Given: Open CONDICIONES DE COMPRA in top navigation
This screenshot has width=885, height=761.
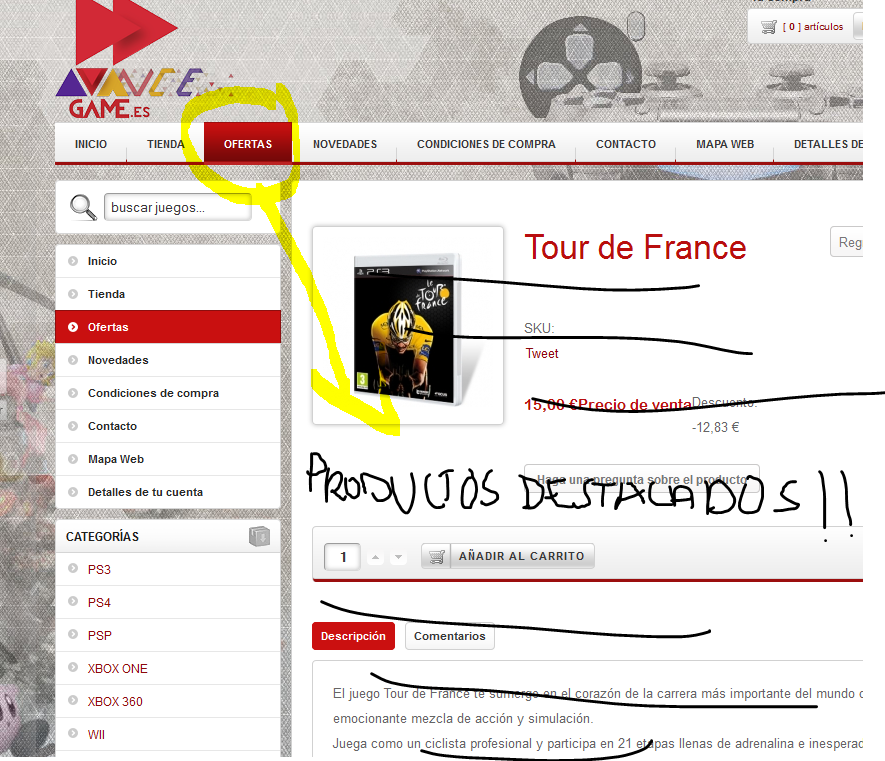Looking at the screenshot, I should [487, 144].
